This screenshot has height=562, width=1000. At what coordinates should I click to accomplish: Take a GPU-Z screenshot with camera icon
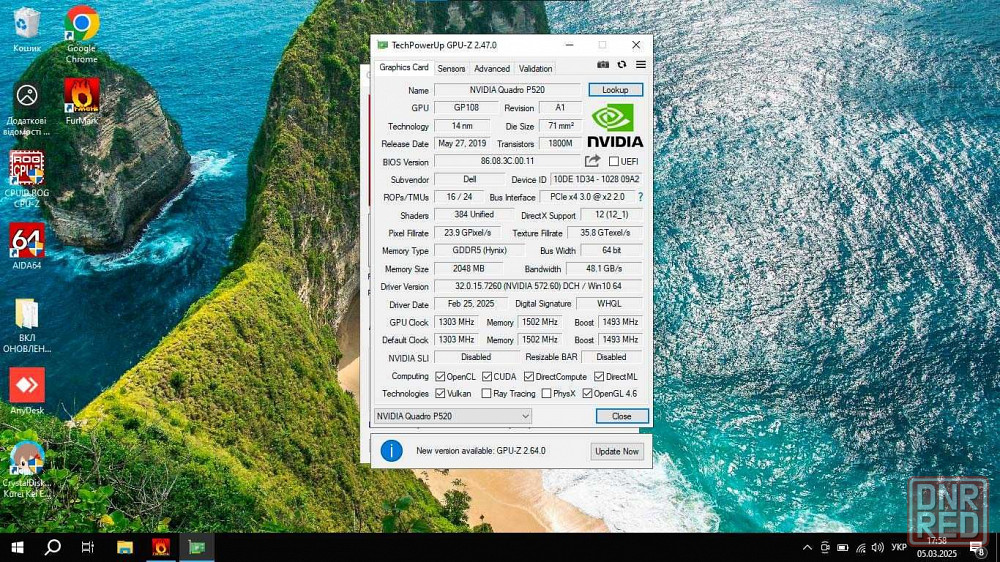pos(603,64)
